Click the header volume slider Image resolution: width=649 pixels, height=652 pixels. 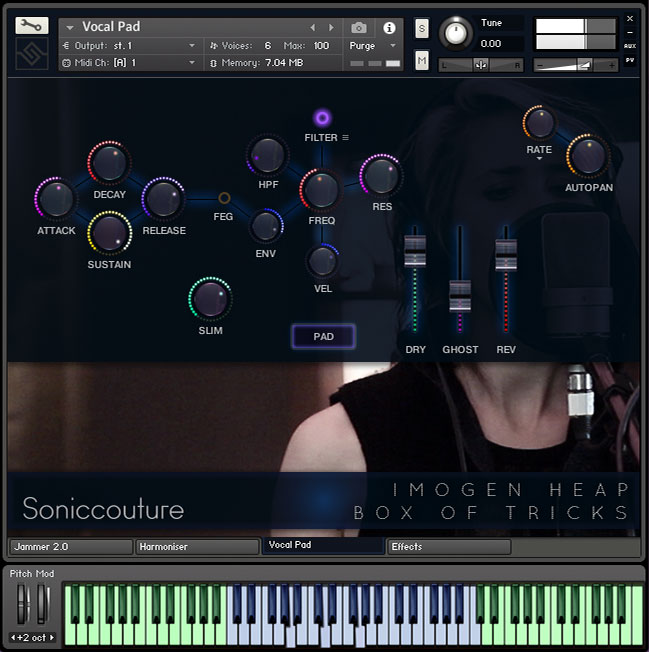click(576, 65)
